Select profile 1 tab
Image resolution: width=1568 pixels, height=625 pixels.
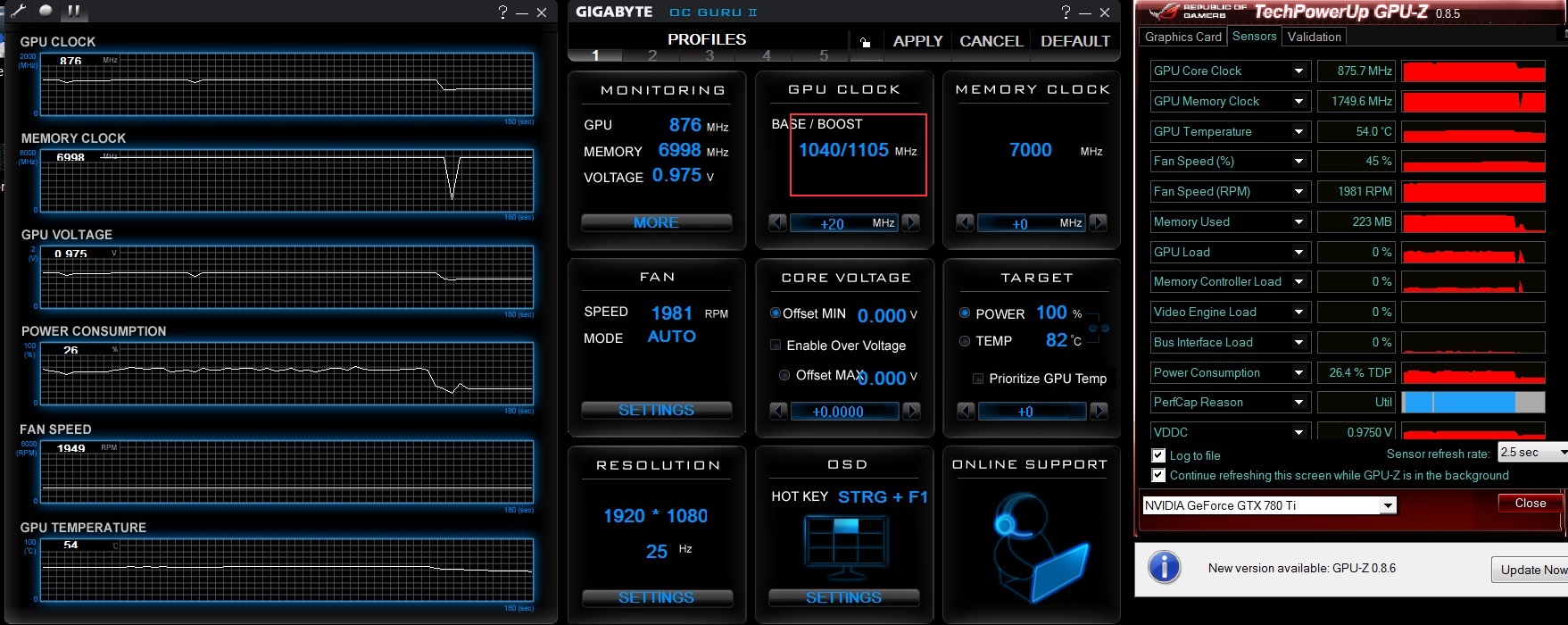[595, 55]
